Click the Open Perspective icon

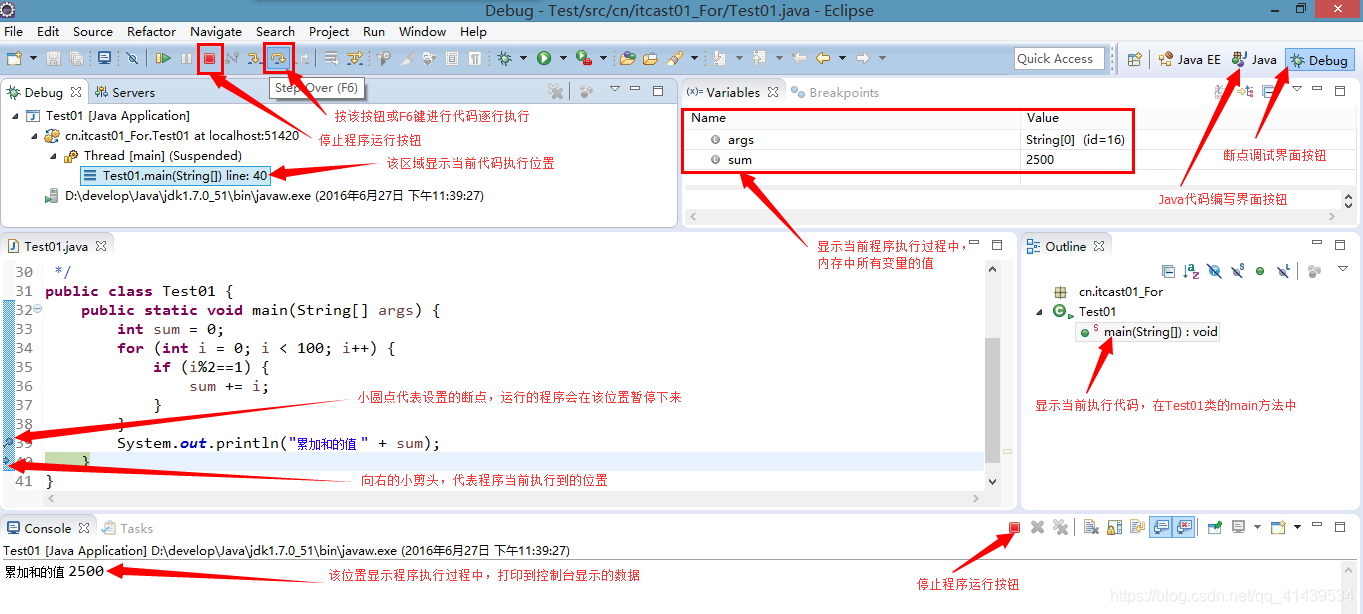click(1134, 59)
